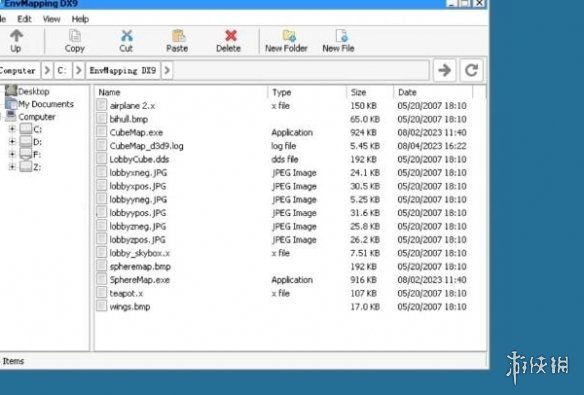Click the 17.0 KB size cell
This screenshot has width=584, height=395.
point(365,307)
